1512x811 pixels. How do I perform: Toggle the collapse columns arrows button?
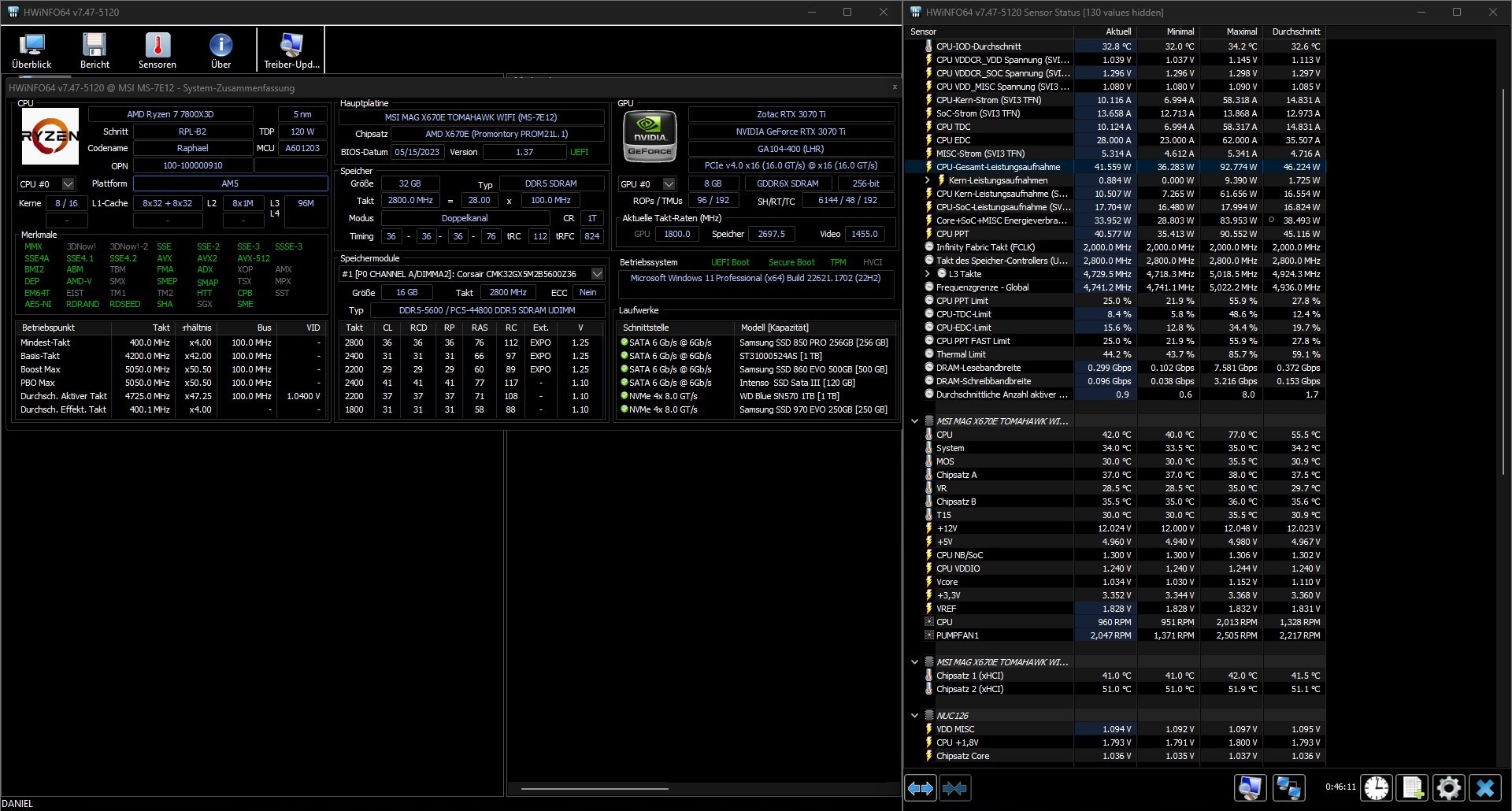click(954, 788)
